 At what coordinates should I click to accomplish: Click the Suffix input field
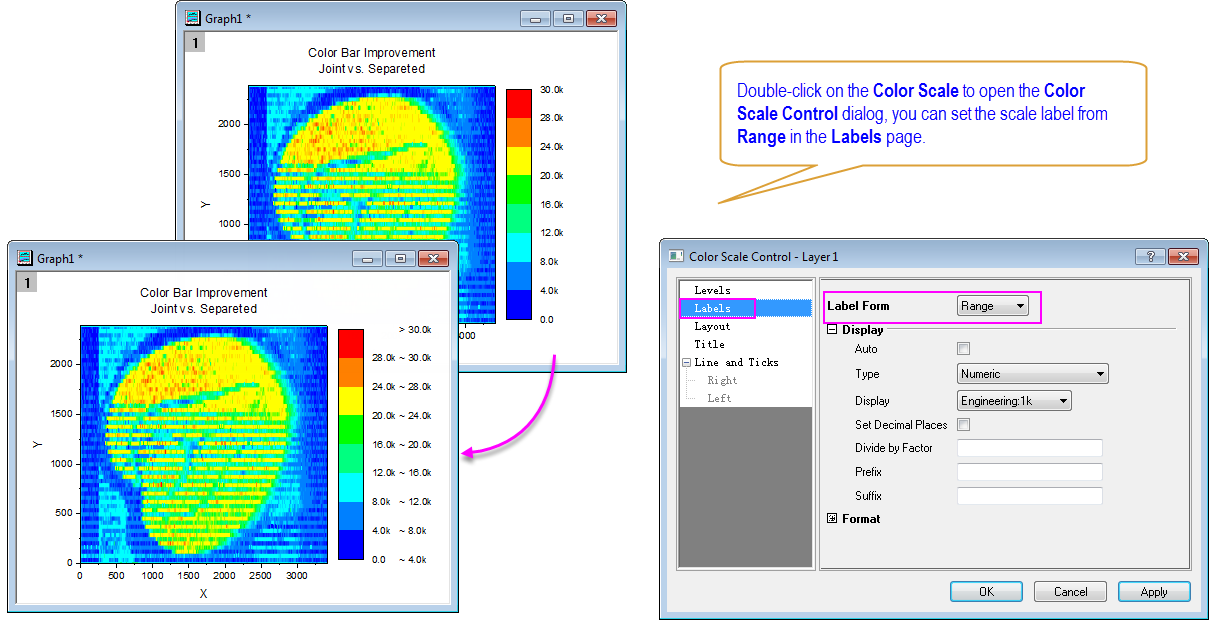pos(1030,496)
